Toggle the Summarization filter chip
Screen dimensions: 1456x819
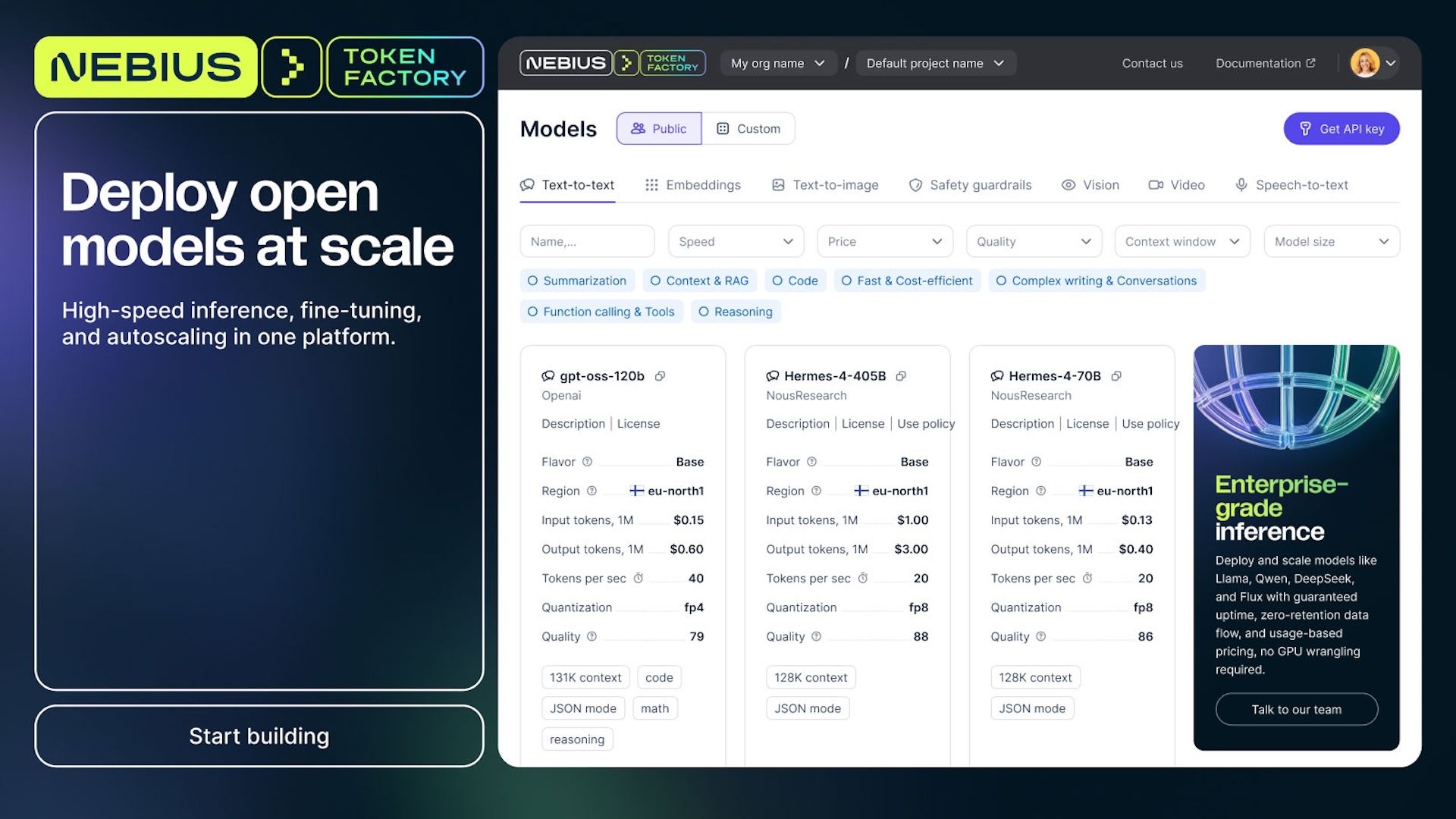click(577, 281)
